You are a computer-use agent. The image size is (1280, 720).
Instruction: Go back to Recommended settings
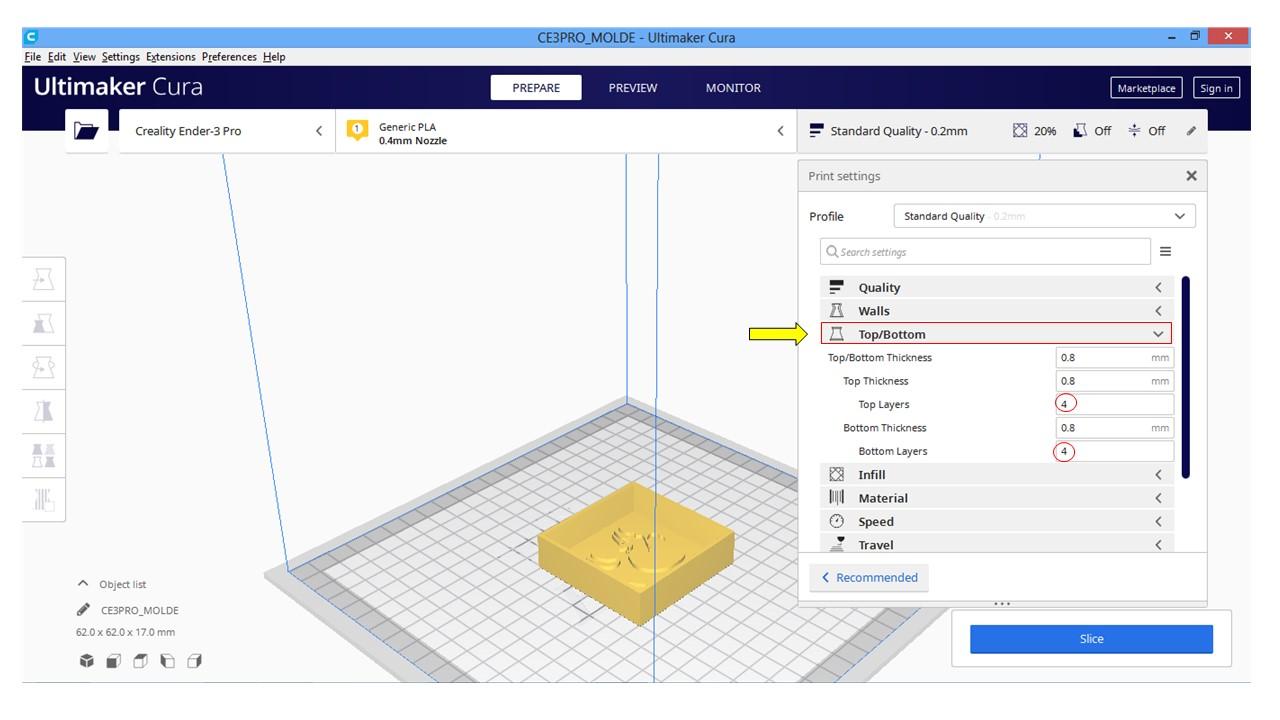point(869,578)
